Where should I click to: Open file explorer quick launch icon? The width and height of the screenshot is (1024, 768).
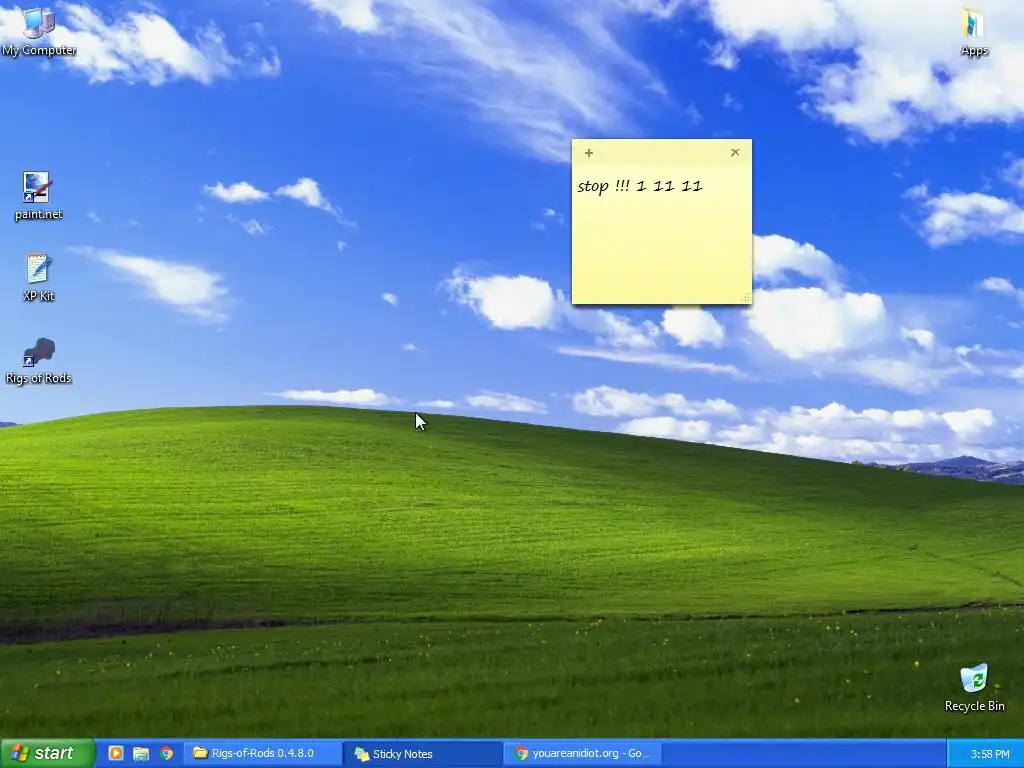click(141, 754)
